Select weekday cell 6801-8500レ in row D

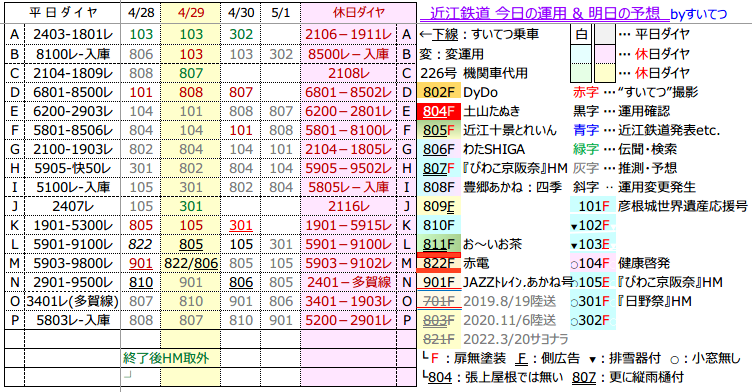(x=72, y=92)
